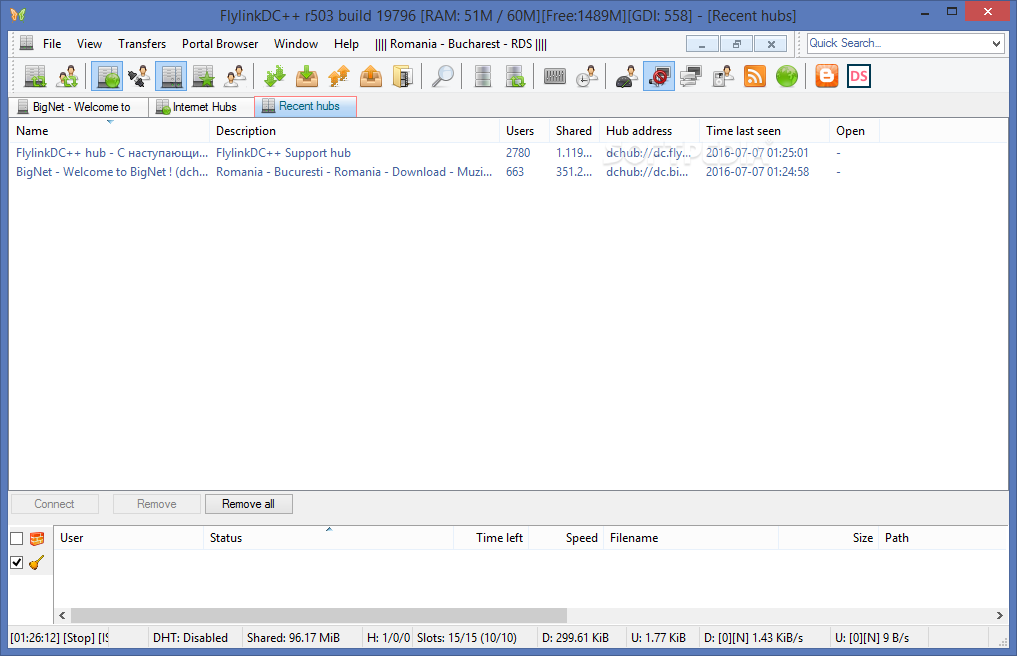Open the Romania - Bucharest - RDS menu item
1017x656 pixels.
(461, 44)
